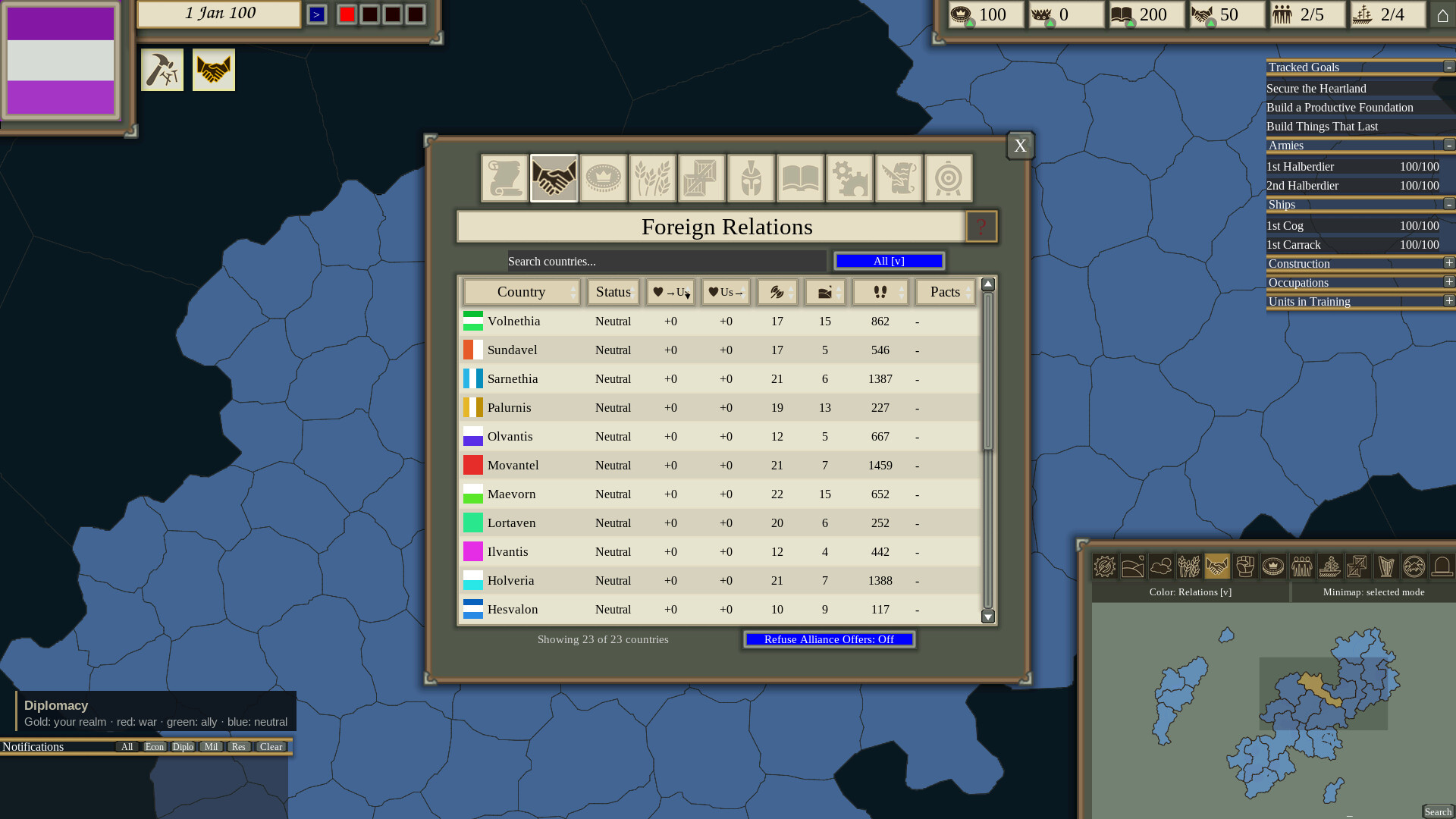
Task: Open the helmet military tab
Action: click(752, 178)
